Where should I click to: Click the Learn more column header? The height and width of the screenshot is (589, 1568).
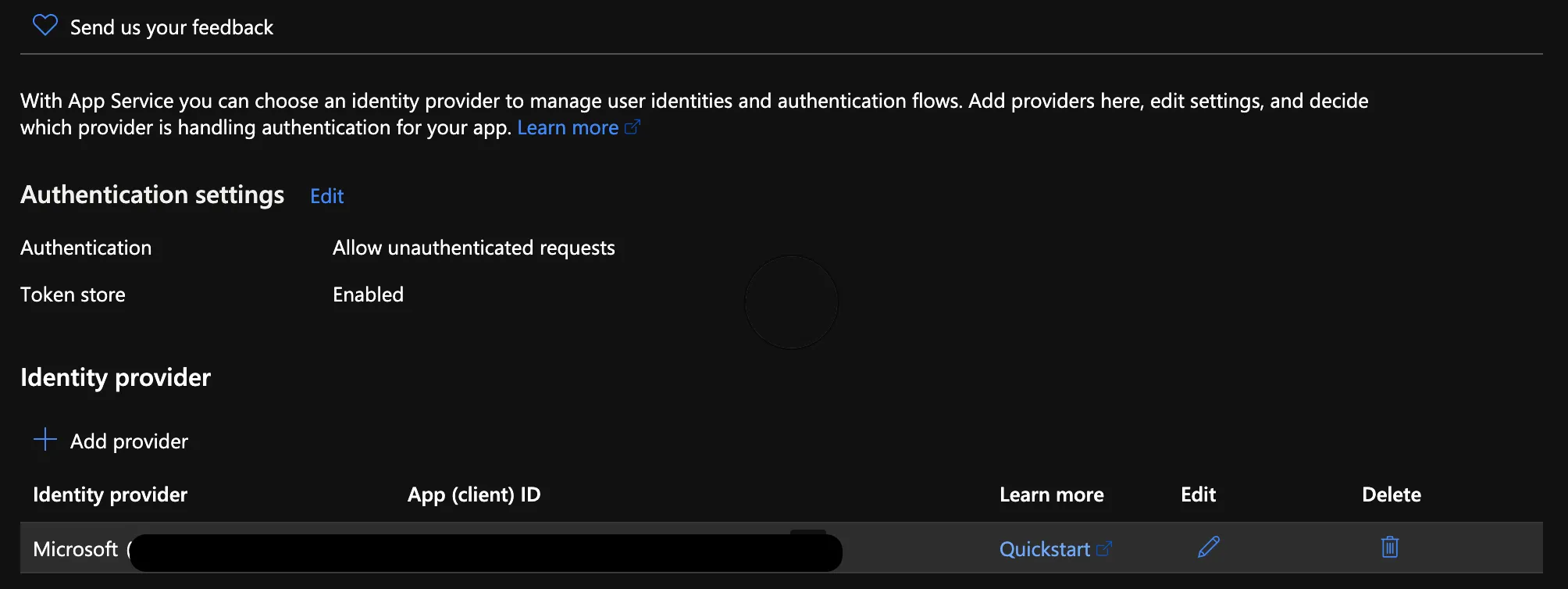point(1051,494)
